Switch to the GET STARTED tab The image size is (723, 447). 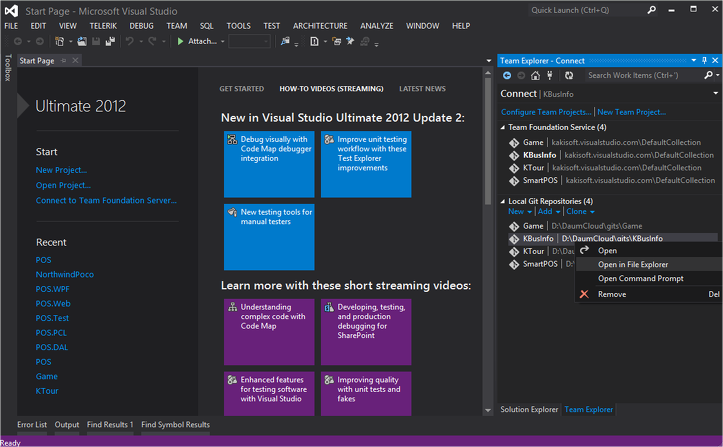click(242, 89)
